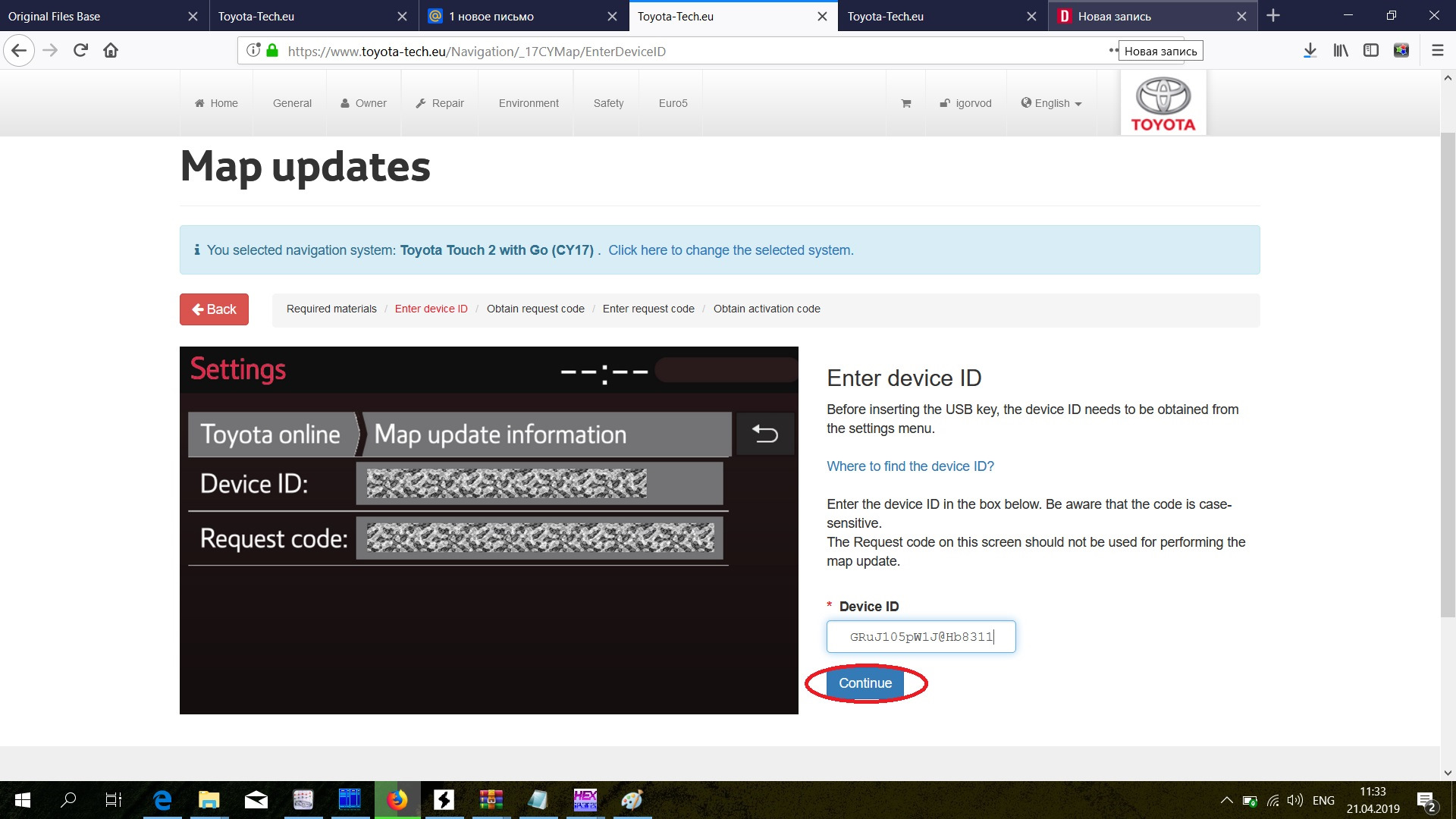1456x819 pixels.
Task: Open the Owner menu item
Action: tap(363, 103)
